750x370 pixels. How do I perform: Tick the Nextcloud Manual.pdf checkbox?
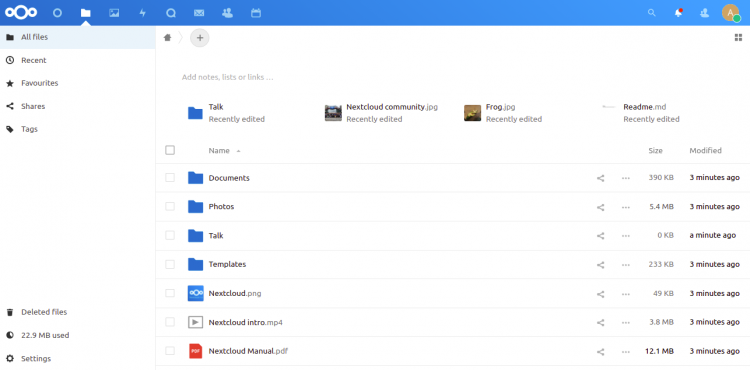170,351
